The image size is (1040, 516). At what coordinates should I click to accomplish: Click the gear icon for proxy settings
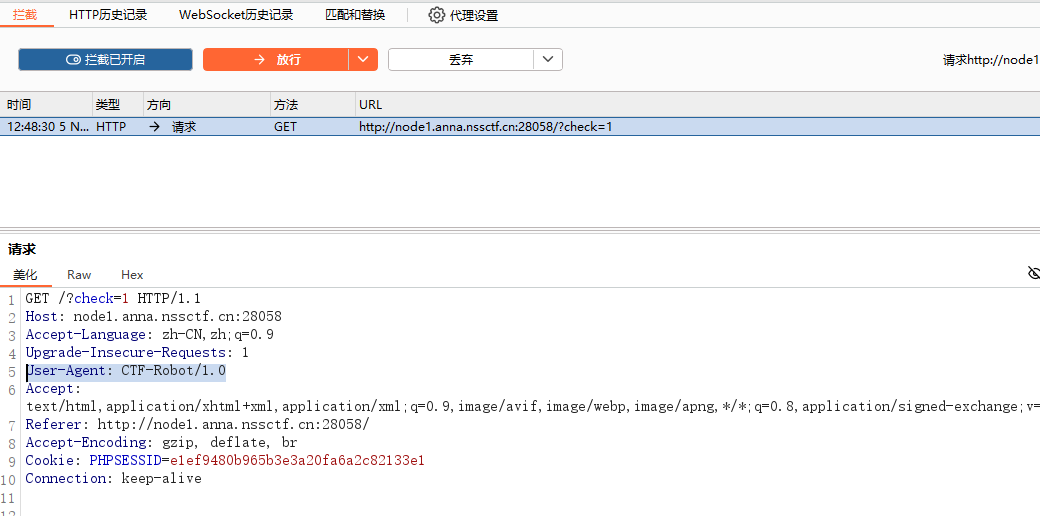[436, 15]
